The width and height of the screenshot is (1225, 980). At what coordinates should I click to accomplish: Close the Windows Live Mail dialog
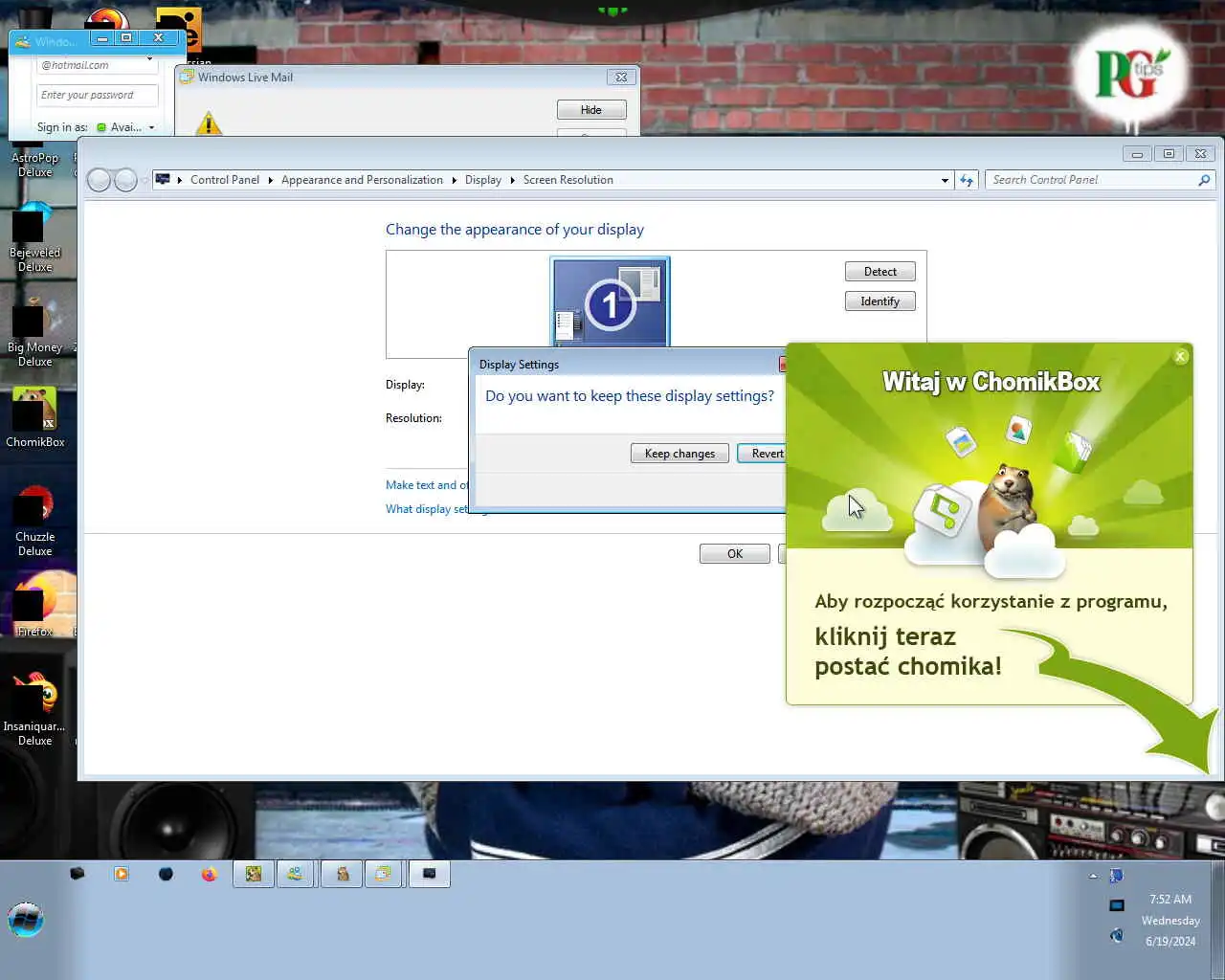[x=621, y=78]
